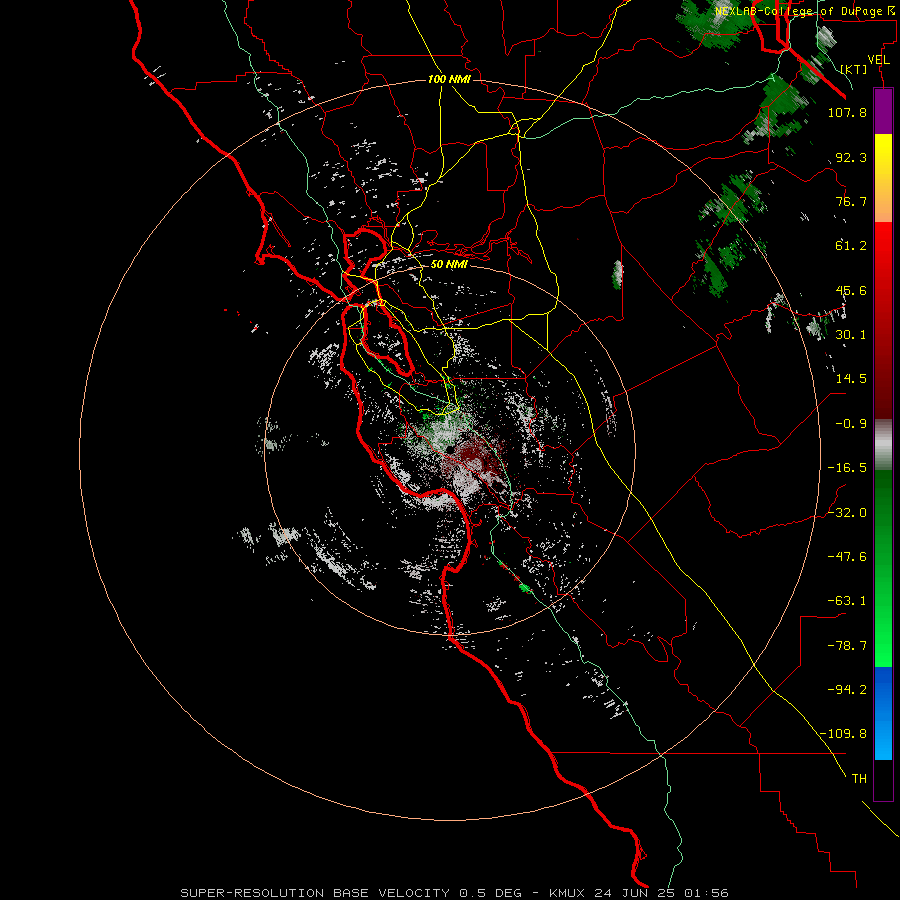
Task: Click the -94.2 velocity scale value
Action: pos(847,690)
